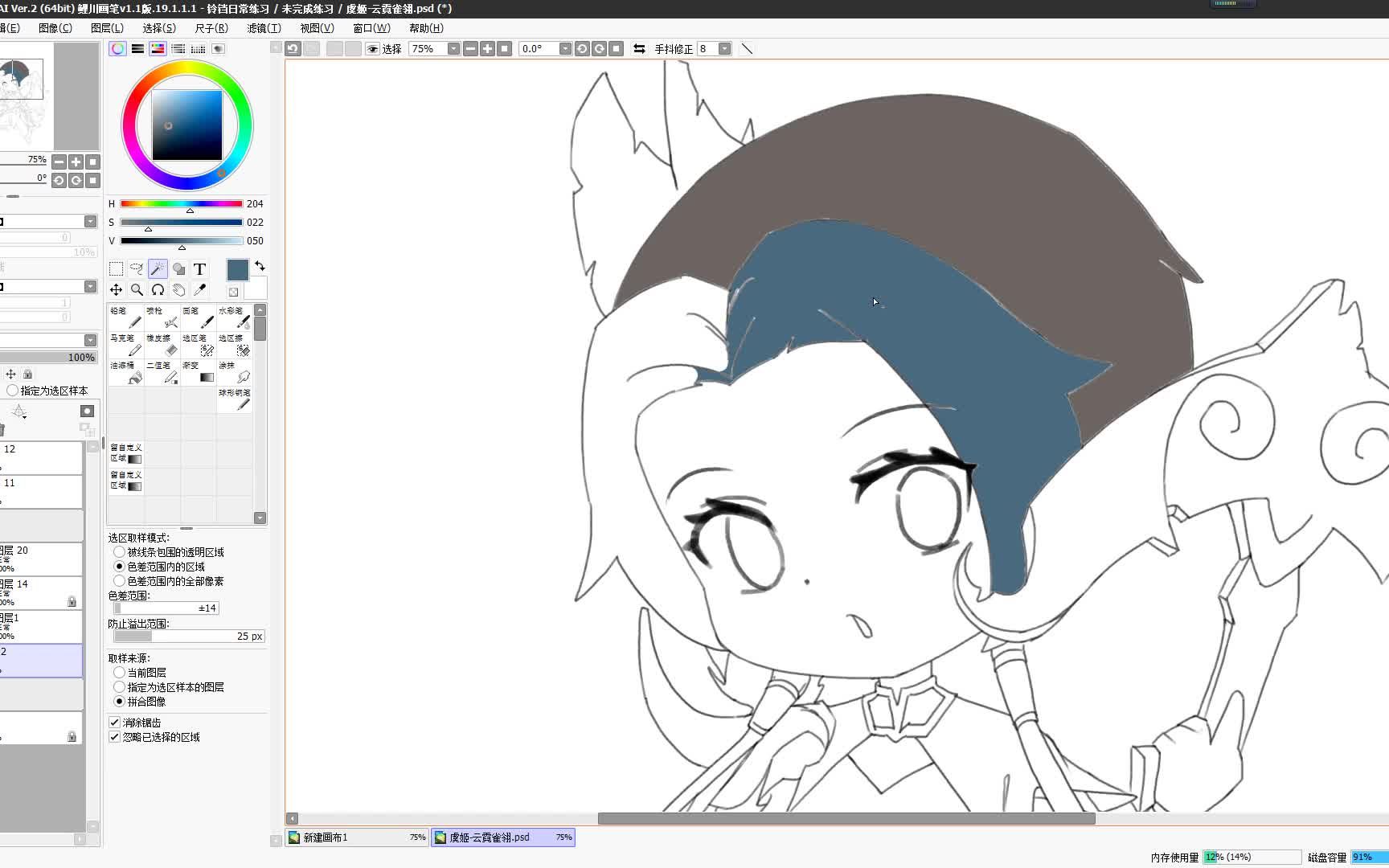The height and width of the screenshot is (868, 1389).
Task: Flip the canvas view horizontally
Action: tap(639, 49)
